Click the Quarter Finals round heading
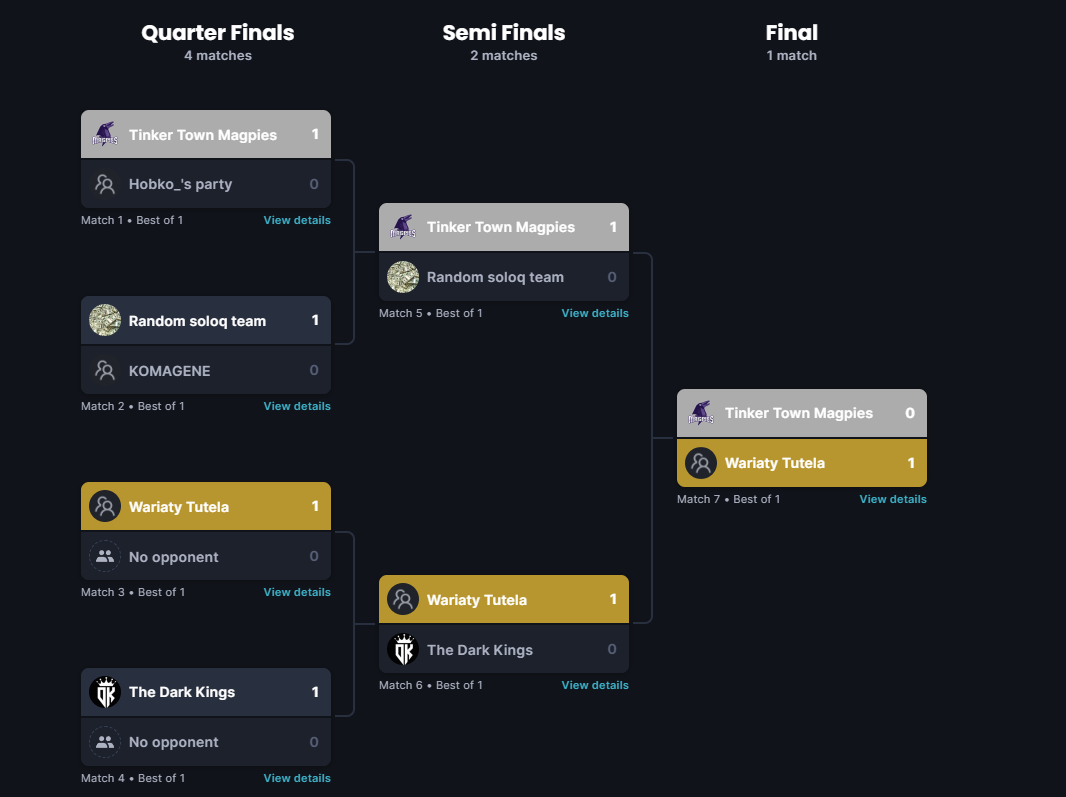Screen dimensions: 1066x797 218,33
